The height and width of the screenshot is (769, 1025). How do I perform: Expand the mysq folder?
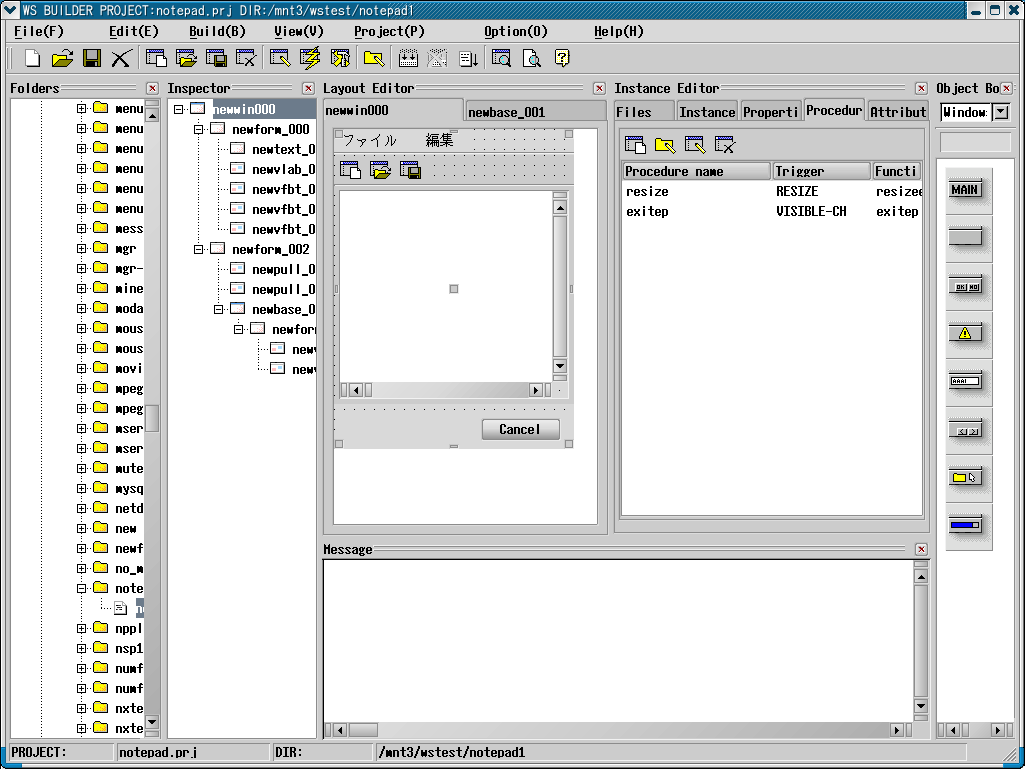coord(82,488)
